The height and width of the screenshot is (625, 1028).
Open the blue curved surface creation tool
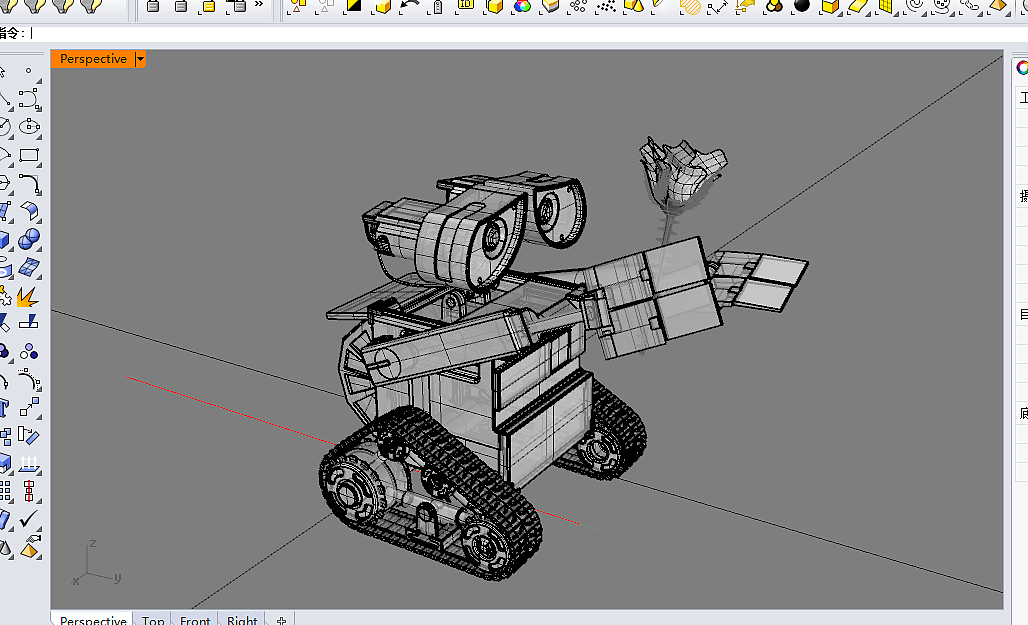pos(29,211)
